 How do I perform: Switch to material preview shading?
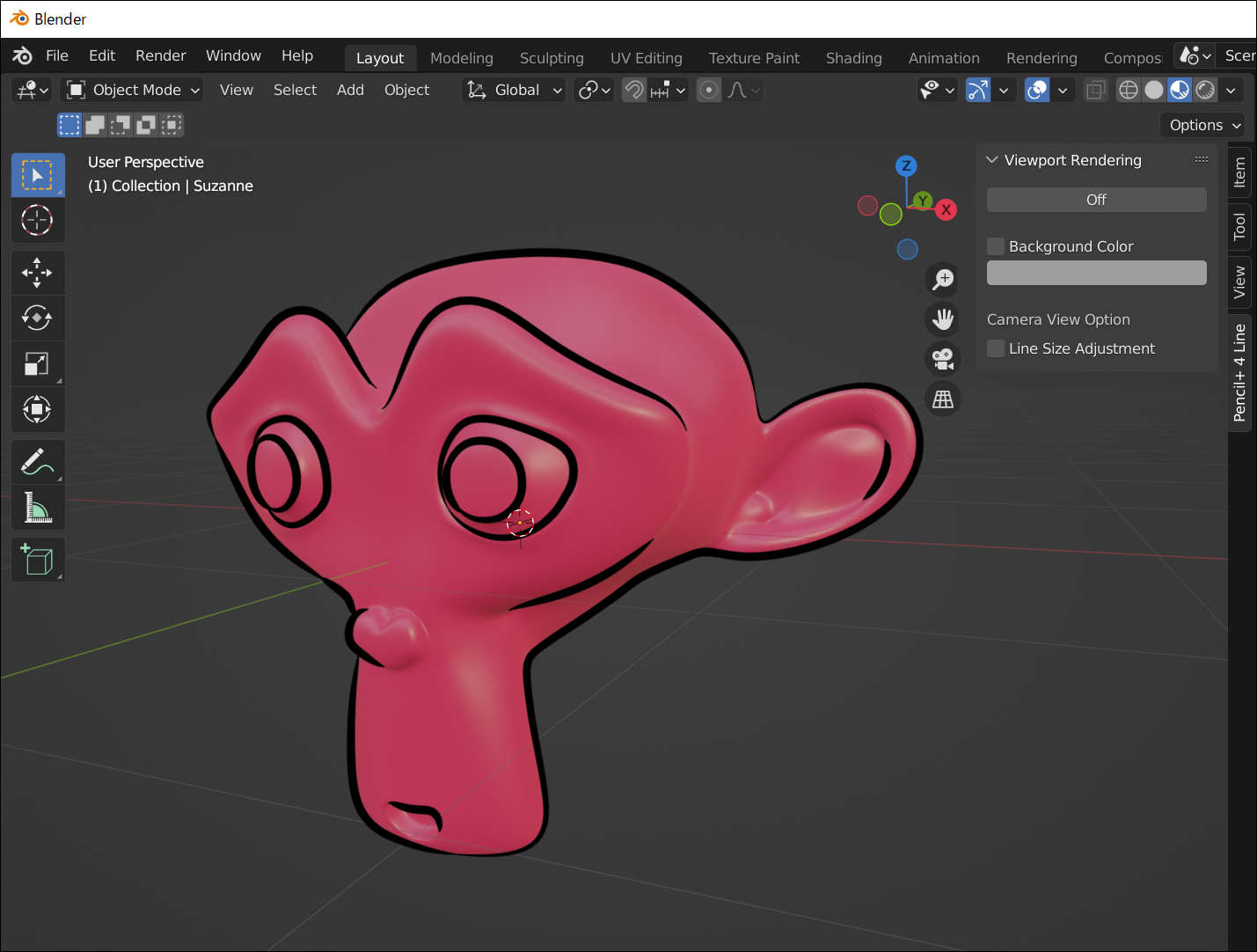click(x=1180, y=90)
